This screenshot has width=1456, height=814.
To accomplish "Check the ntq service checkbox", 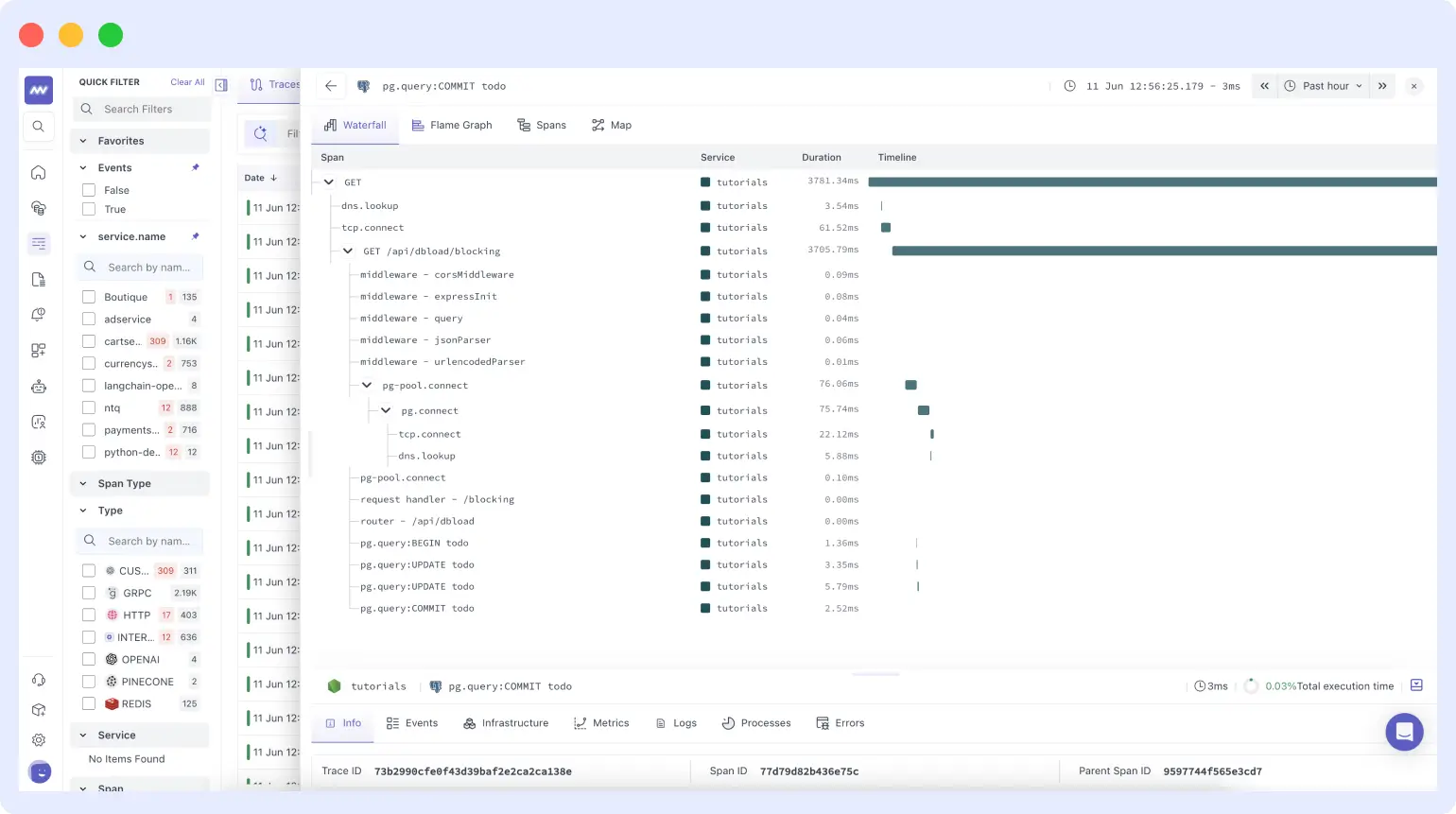I will click(89, 407).
